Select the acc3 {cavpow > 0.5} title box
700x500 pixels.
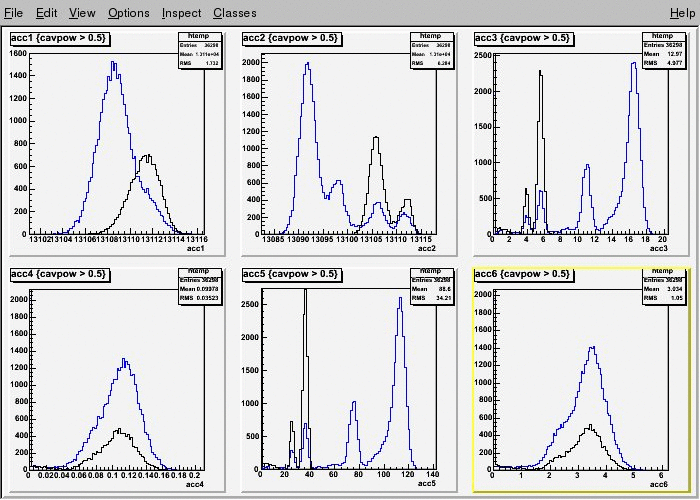(x=523, y=38)
